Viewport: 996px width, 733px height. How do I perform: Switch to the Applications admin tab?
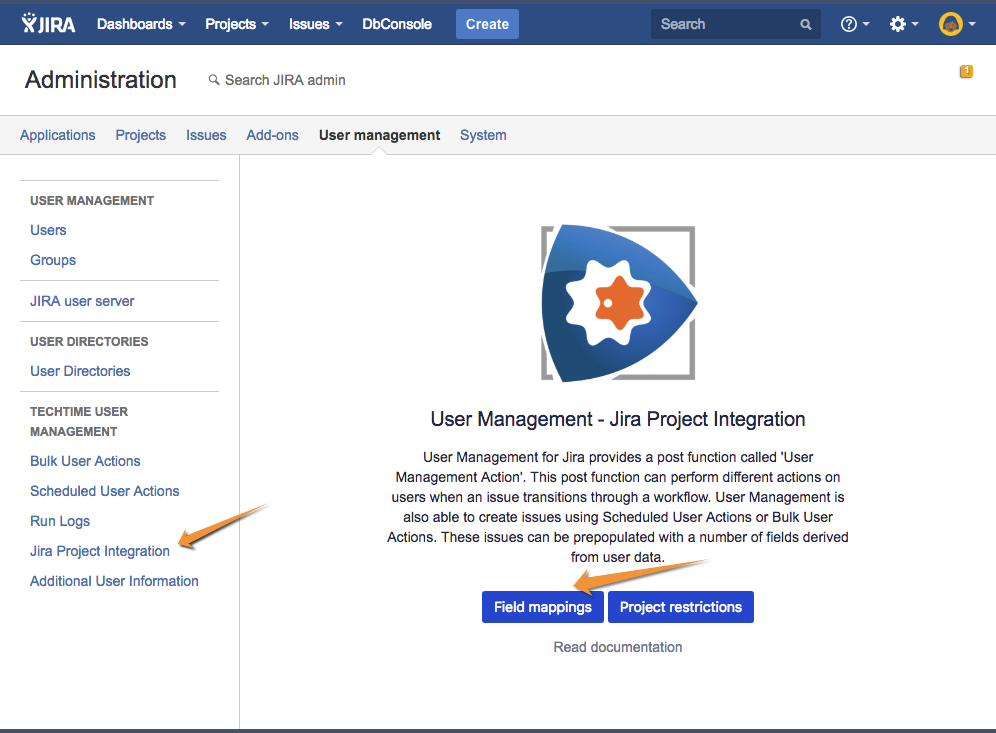point(58,135)
